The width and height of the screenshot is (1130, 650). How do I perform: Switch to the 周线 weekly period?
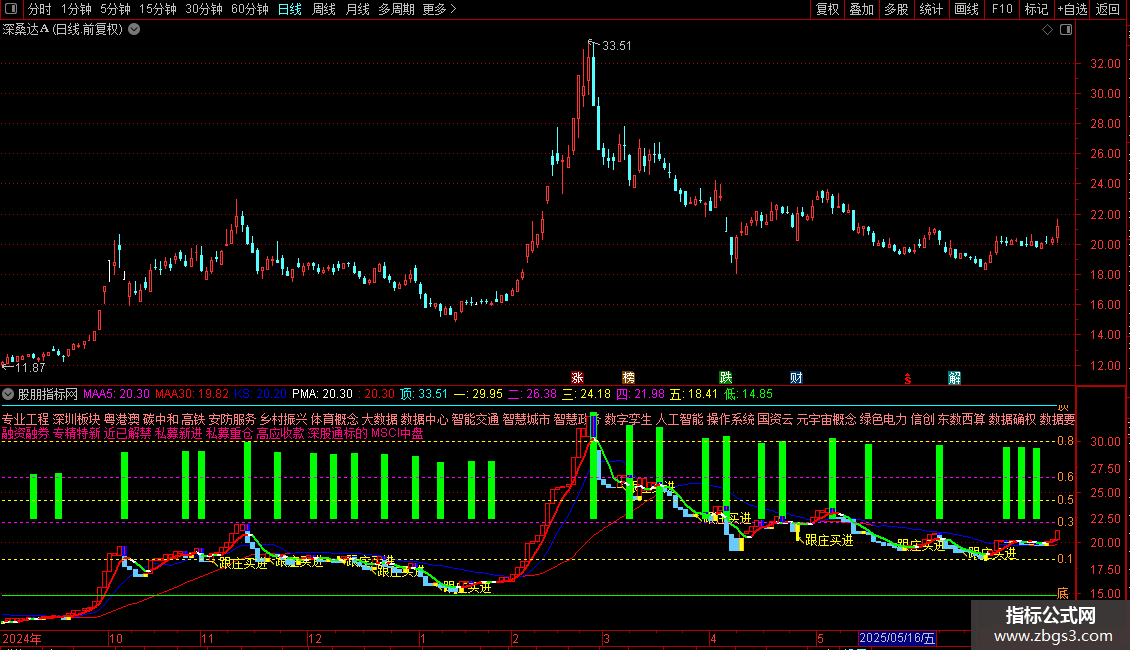[324, 9]
